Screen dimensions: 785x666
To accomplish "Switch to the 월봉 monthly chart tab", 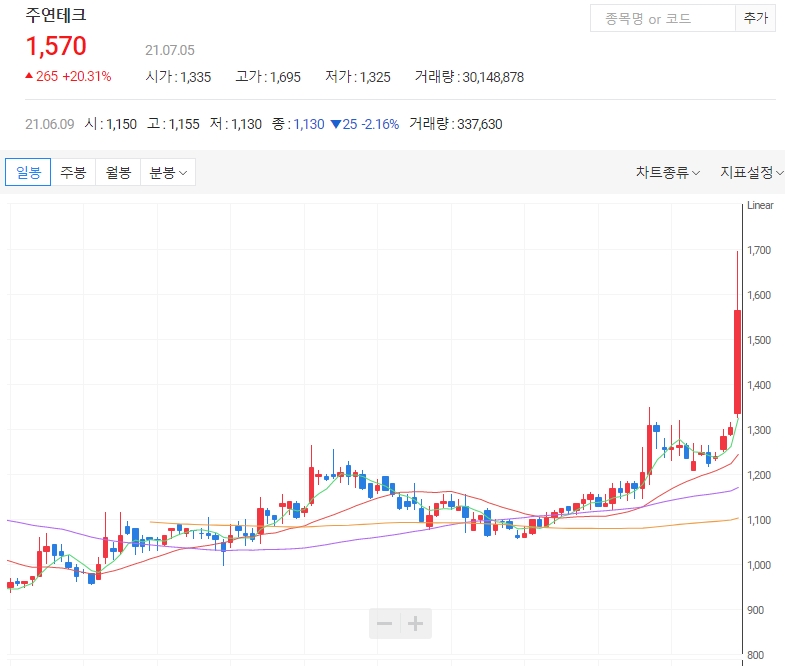I will 118,172.
